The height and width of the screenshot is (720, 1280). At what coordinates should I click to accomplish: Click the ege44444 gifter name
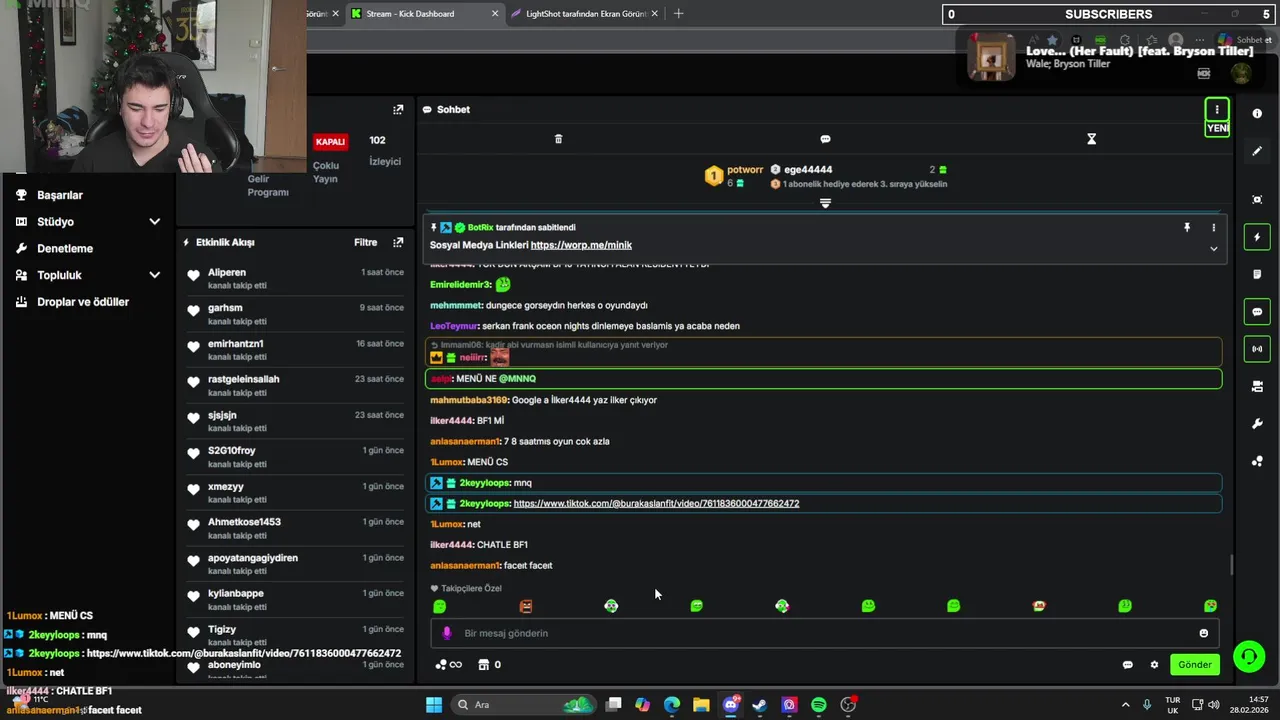(x=808, y=170)
